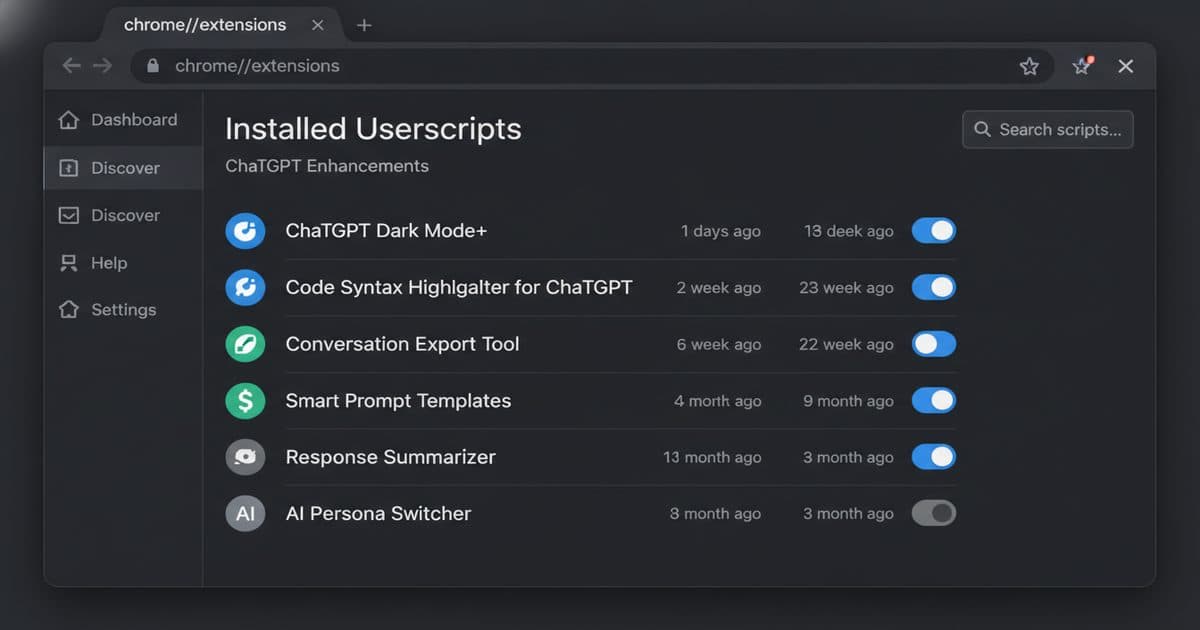The width and height of the screenshot is (1200, 630).
Task: Click the Help sidebar icon
Action: pos(68,263)
